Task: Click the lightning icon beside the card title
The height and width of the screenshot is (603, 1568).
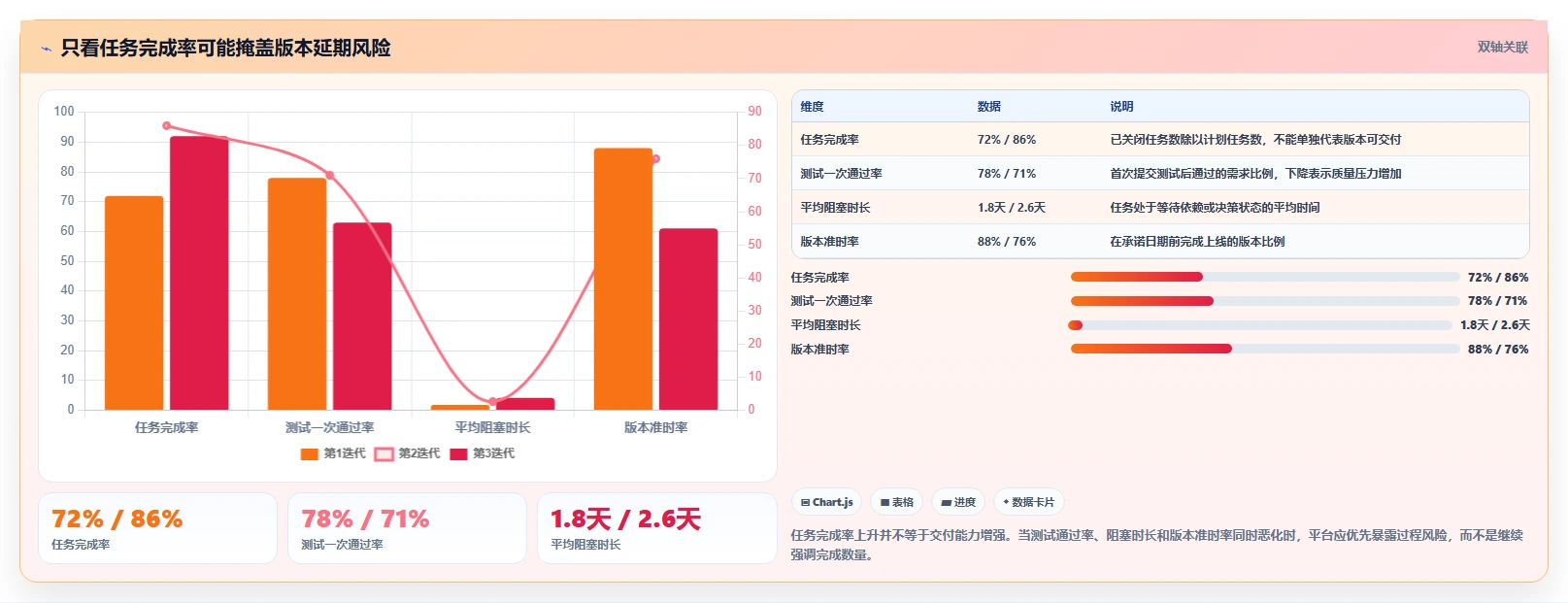Action: click(x=46, y=49)
